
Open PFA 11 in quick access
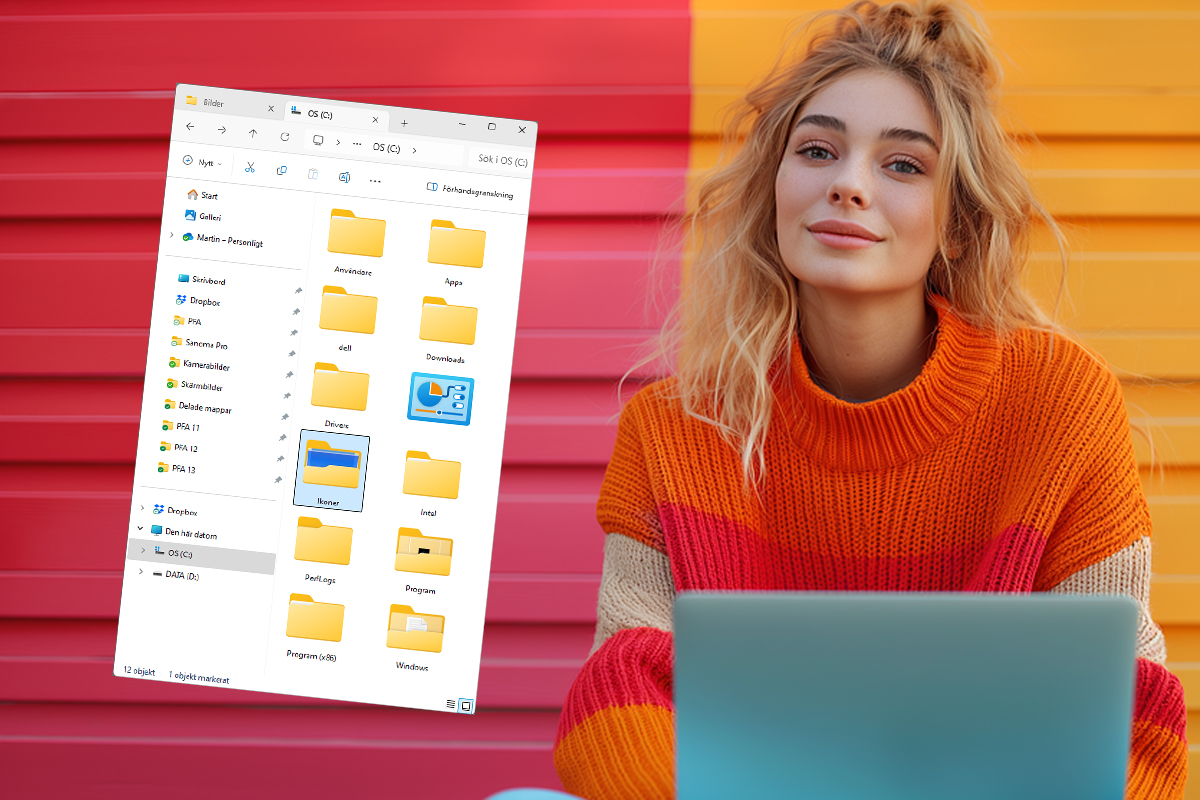point(180,426)
